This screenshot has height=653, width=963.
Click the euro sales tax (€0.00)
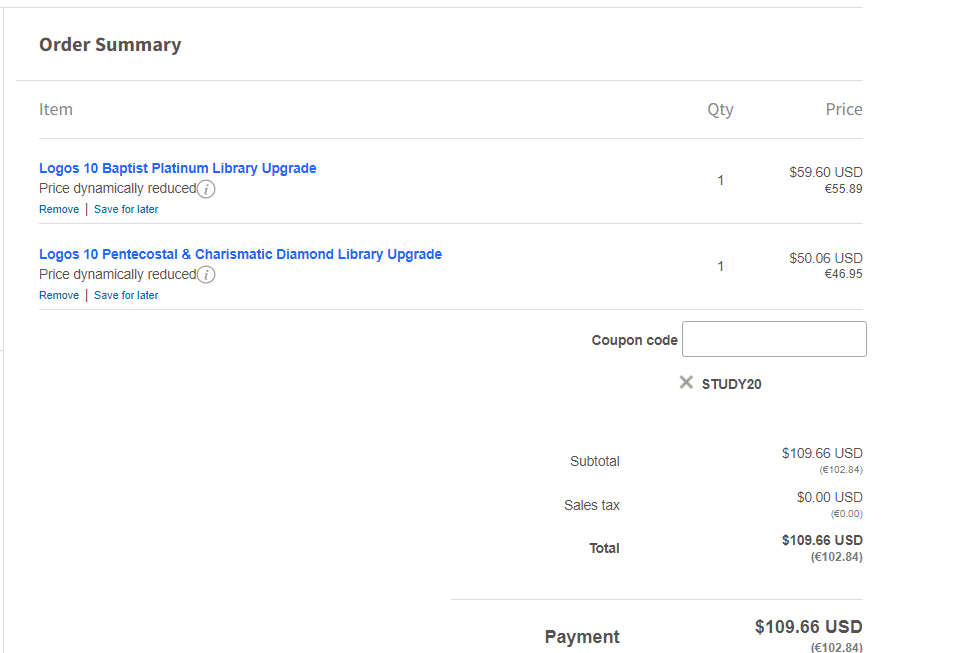click(846, 514)
